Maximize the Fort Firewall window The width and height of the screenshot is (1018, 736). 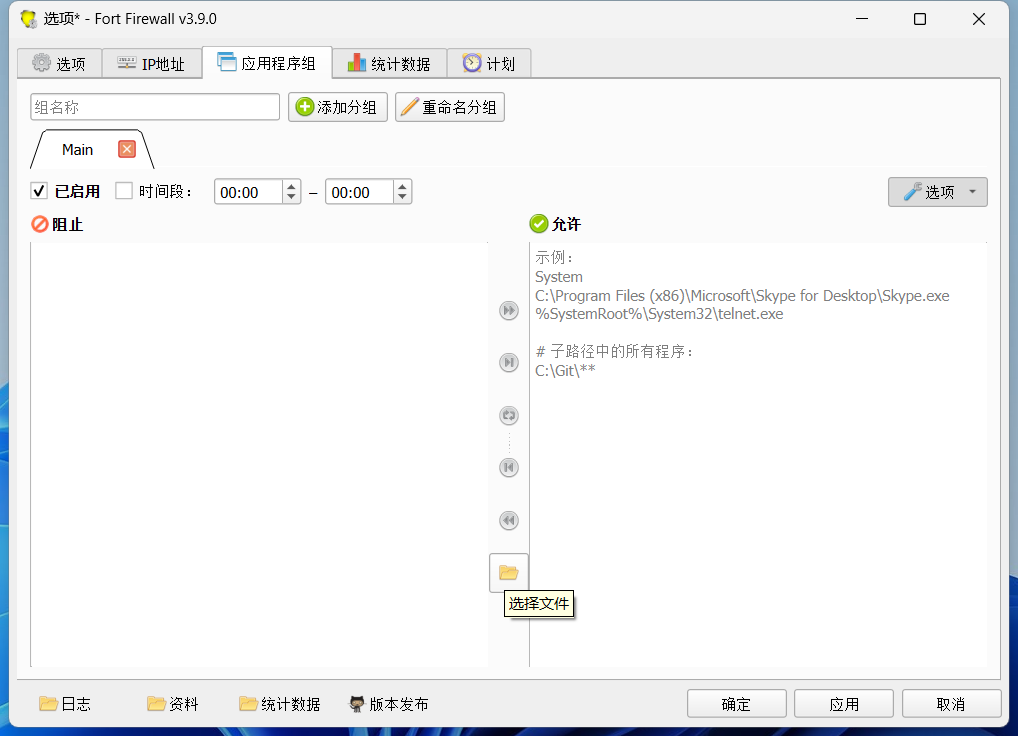pyautogui.click(x=920, y=19)
